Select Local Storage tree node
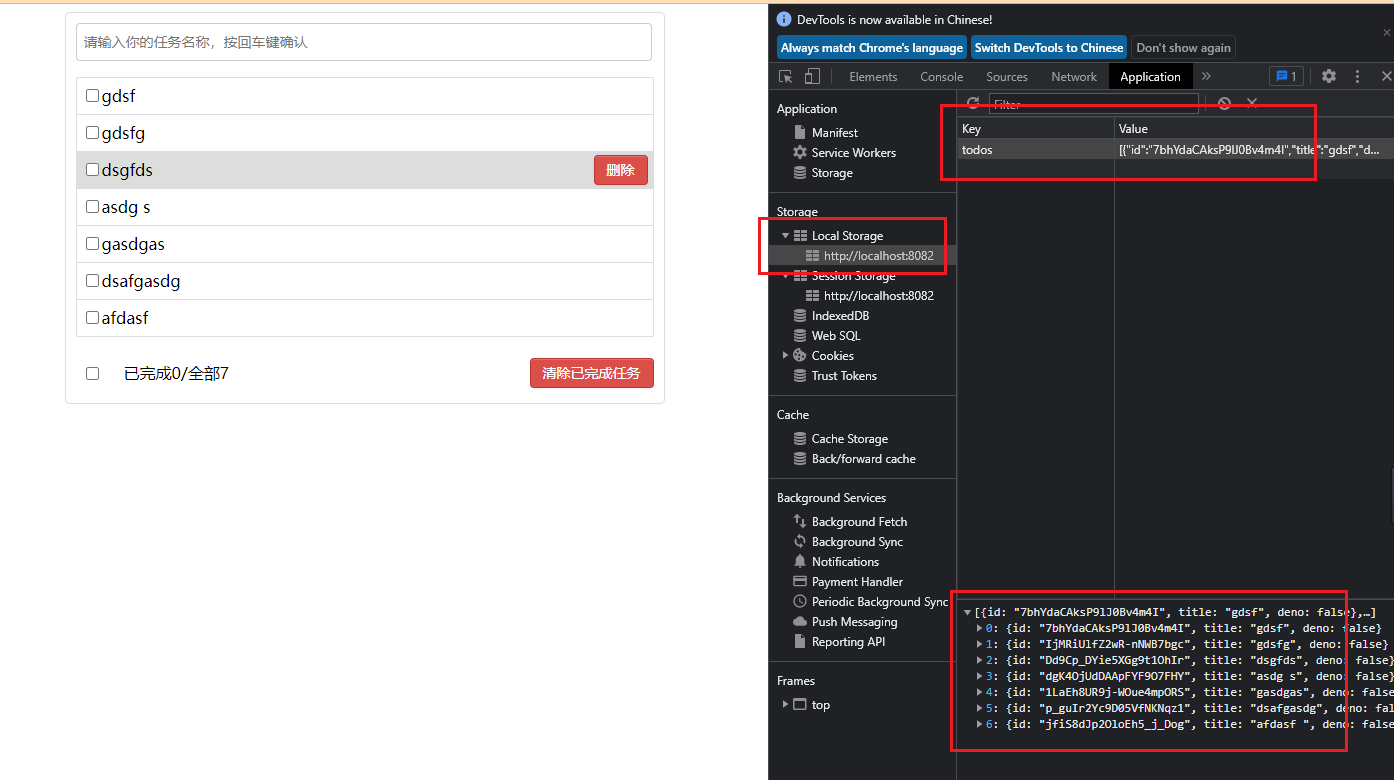The height and width of the screenshot is (780, 1394). (x=847, y=235)
